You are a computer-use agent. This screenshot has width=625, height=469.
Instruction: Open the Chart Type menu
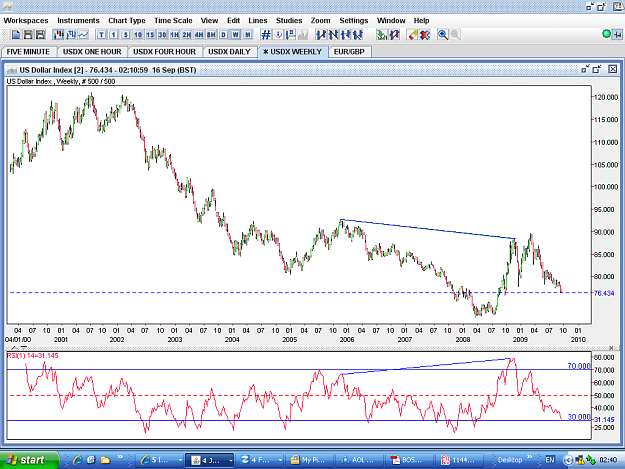click(x=127, y=20)
